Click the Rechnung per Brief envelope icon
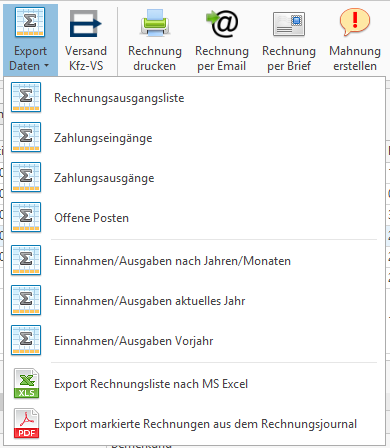390x448 pixels. [x=289, y=24]
